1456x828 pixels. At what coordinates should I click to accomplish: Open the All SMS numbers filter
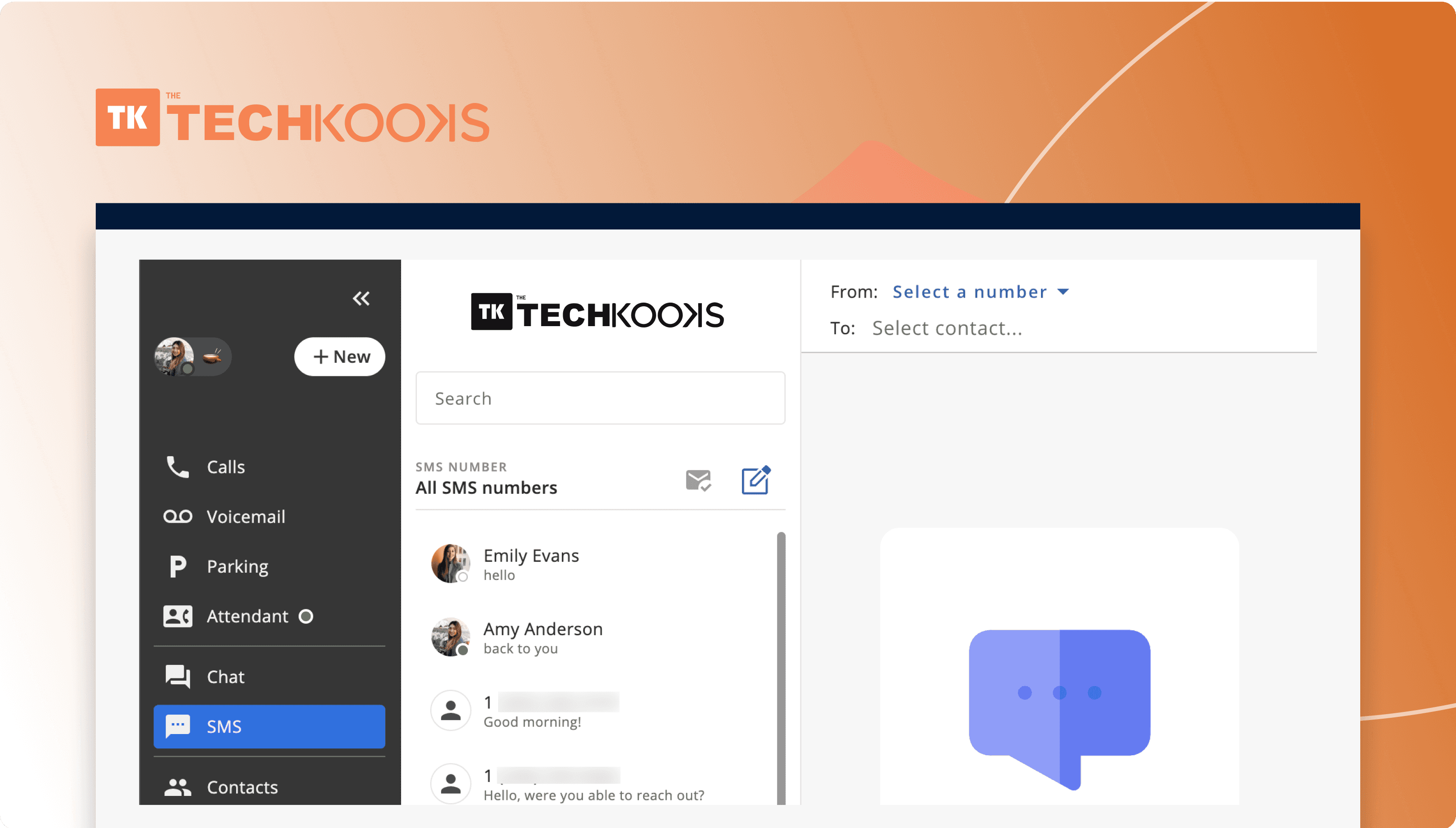pyautogui.click(x=486, y=487)
